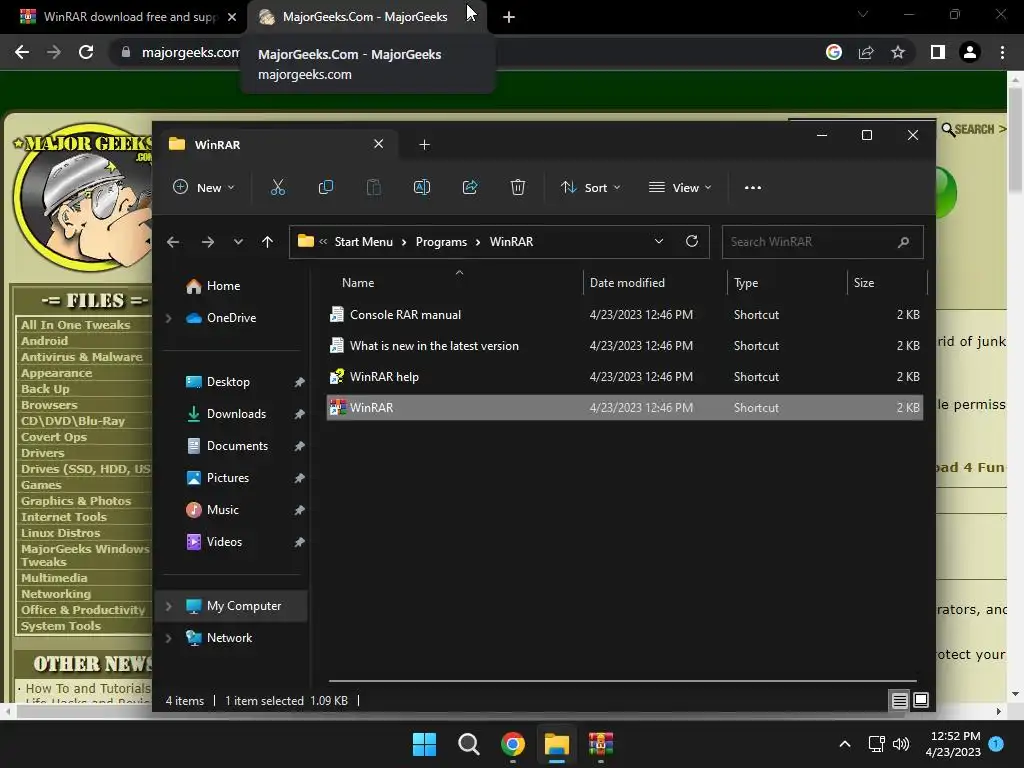Screen dimensions: 1024x768
Task: Go back in File Explorer
Action: click(172, 242)
